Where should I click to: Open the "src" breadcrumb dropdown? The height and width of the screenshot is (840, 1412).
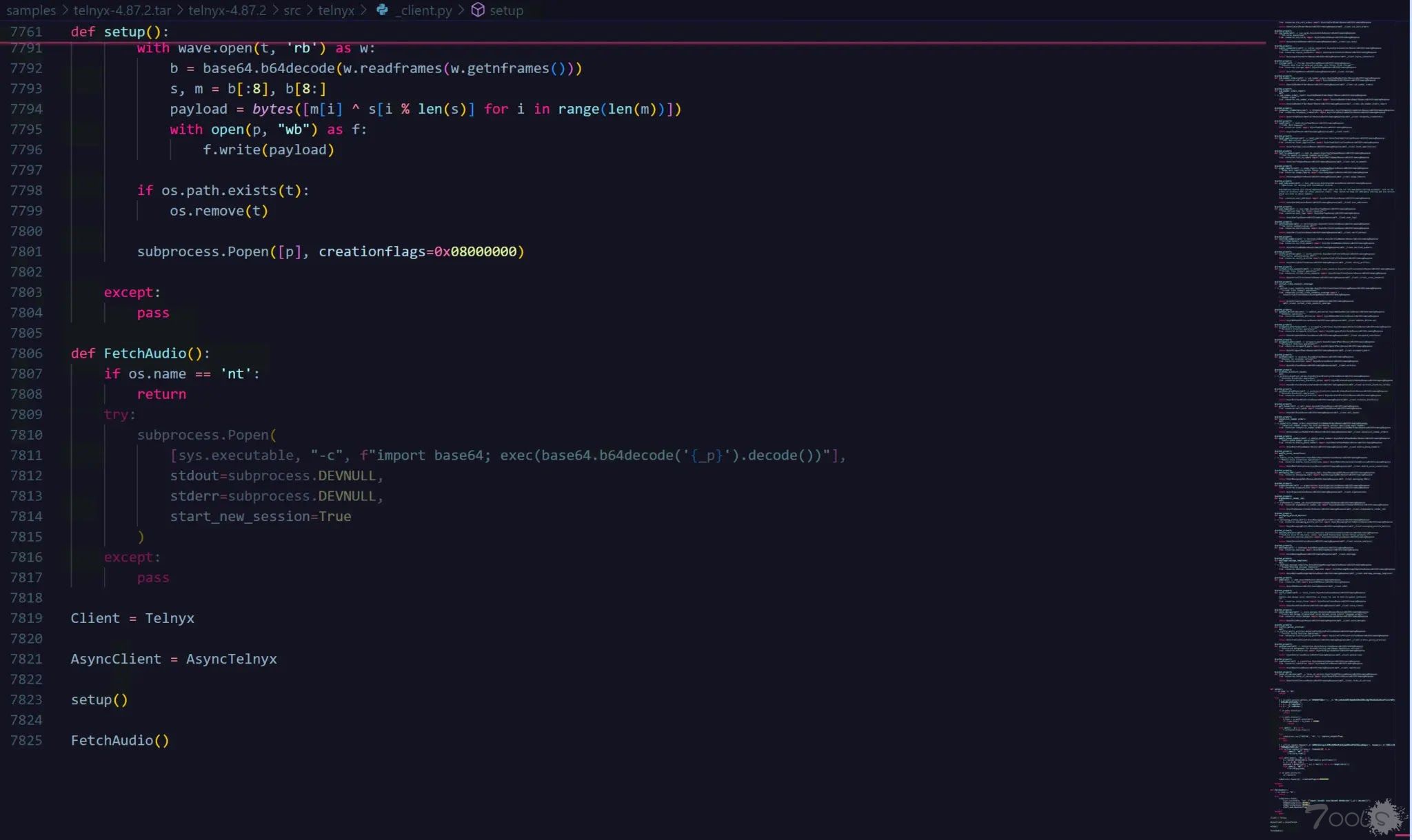click(x=292, y=10)
